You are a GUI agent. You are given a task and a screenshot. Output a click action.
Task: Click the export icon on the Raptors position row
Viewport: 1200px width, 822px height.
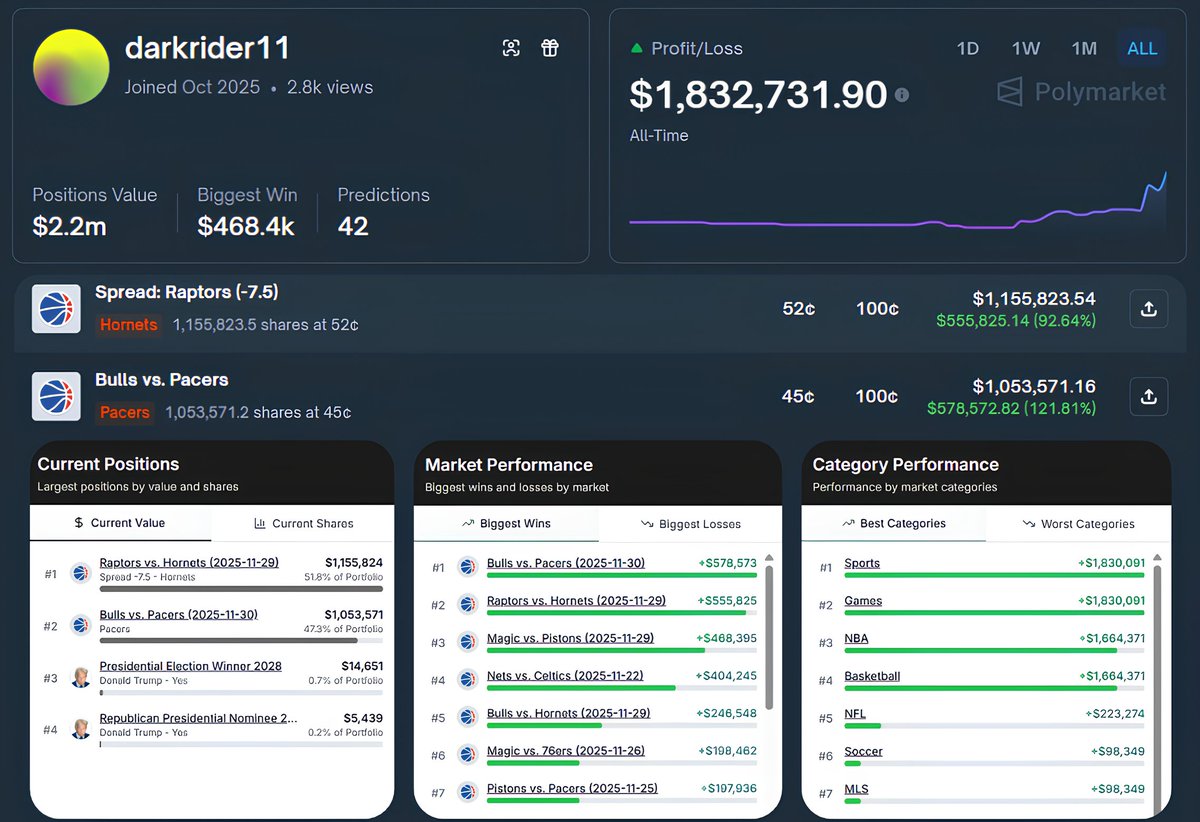point(1148,309)
